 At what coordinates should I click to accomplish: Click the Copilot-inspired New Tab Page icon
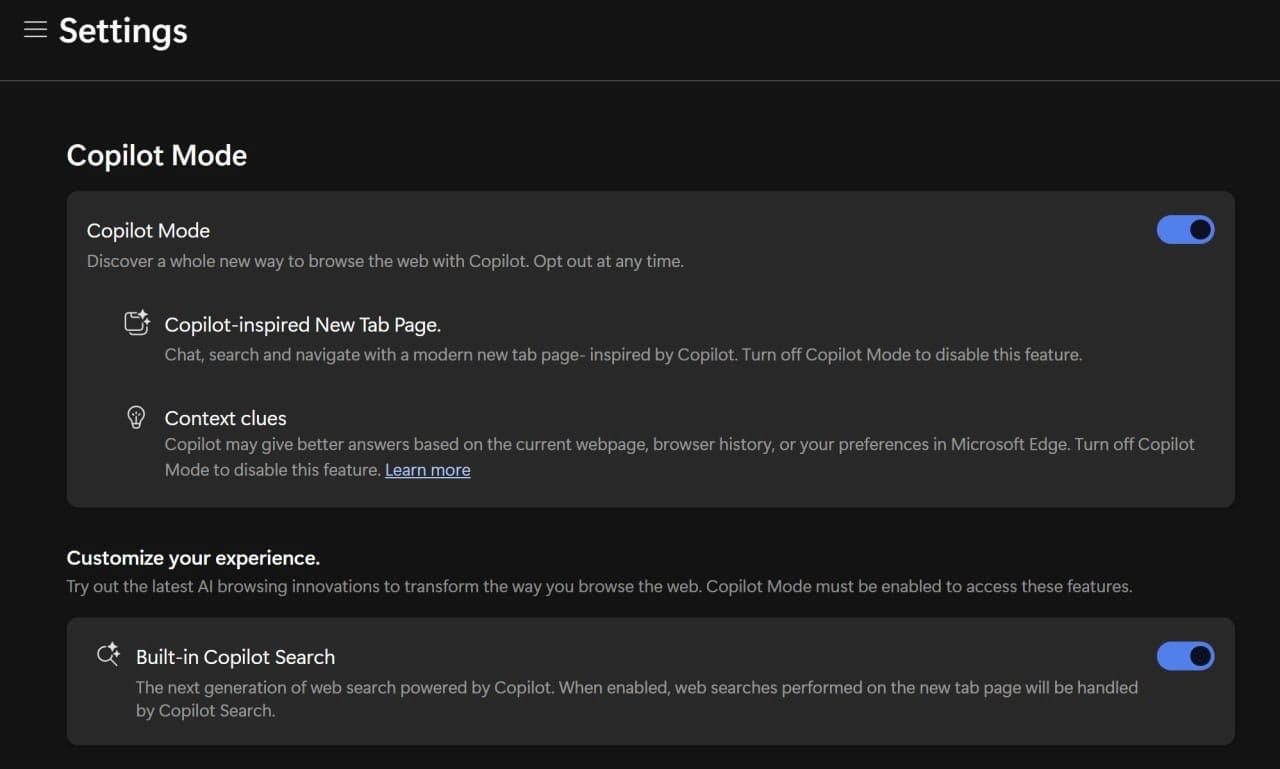pos(136,324)
